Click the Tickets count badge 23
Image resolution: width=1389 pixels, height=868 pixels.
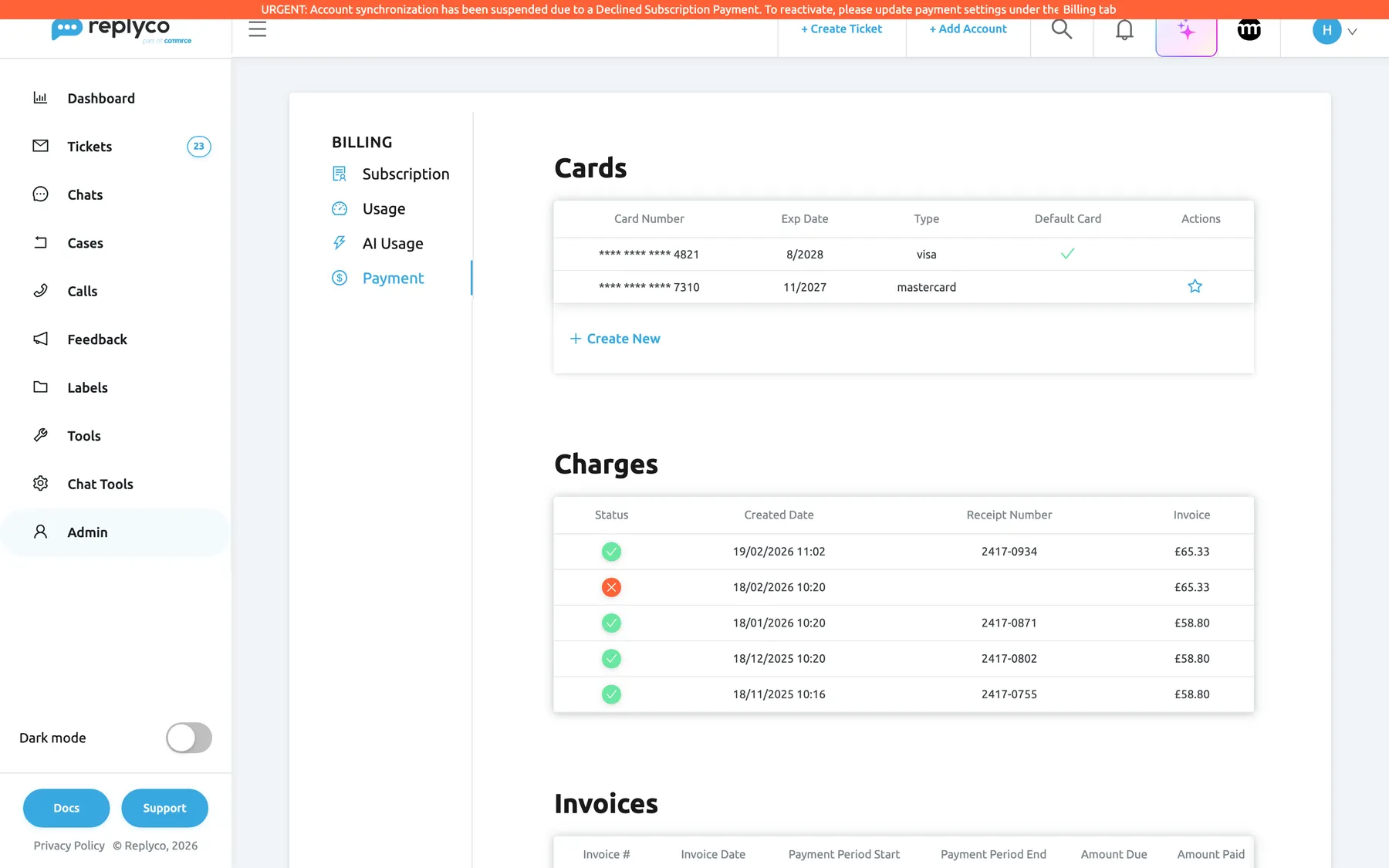tap(199, 147)
